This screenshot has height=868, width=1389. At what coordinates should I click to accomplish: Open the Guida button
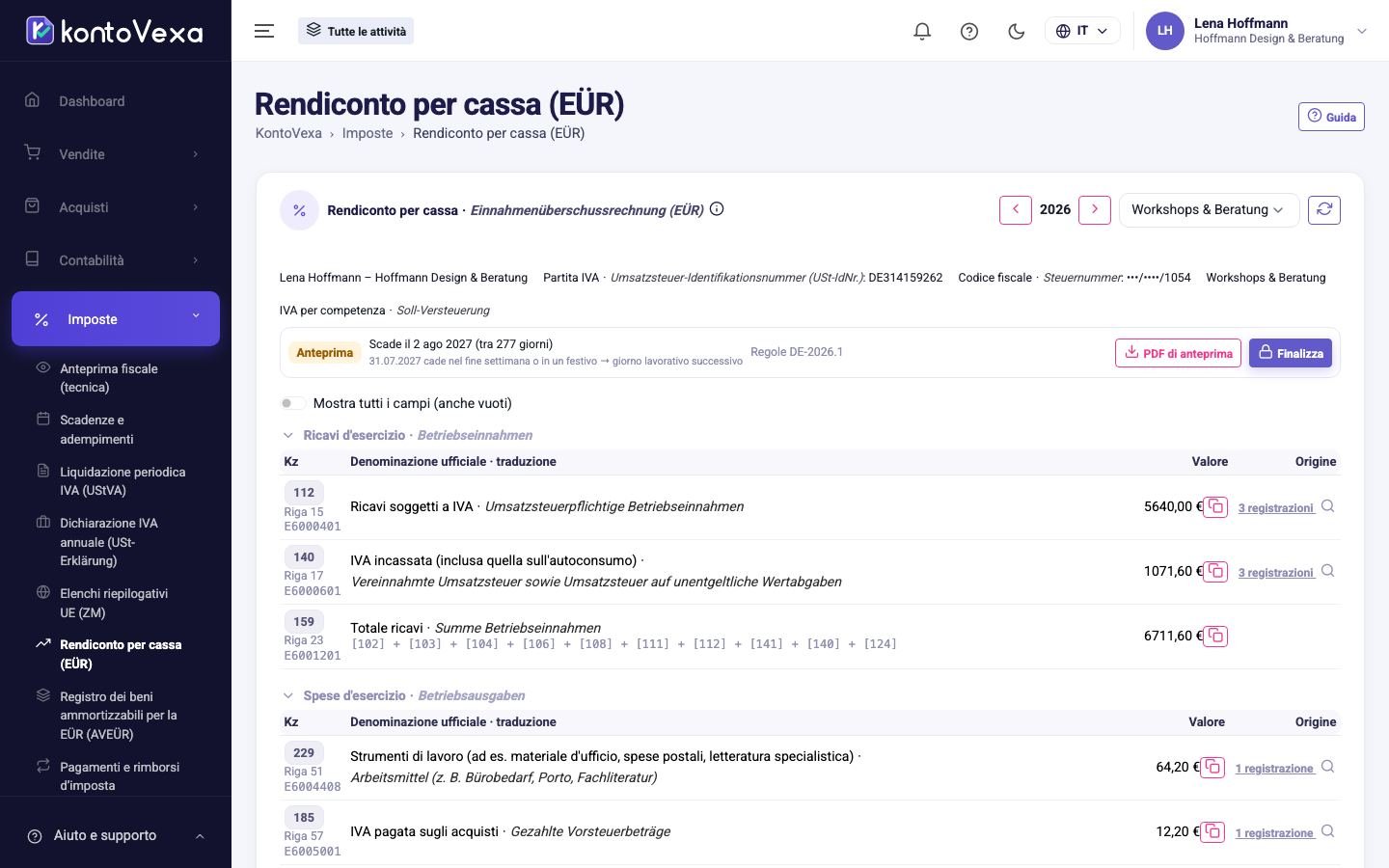tap(1331, 117)
